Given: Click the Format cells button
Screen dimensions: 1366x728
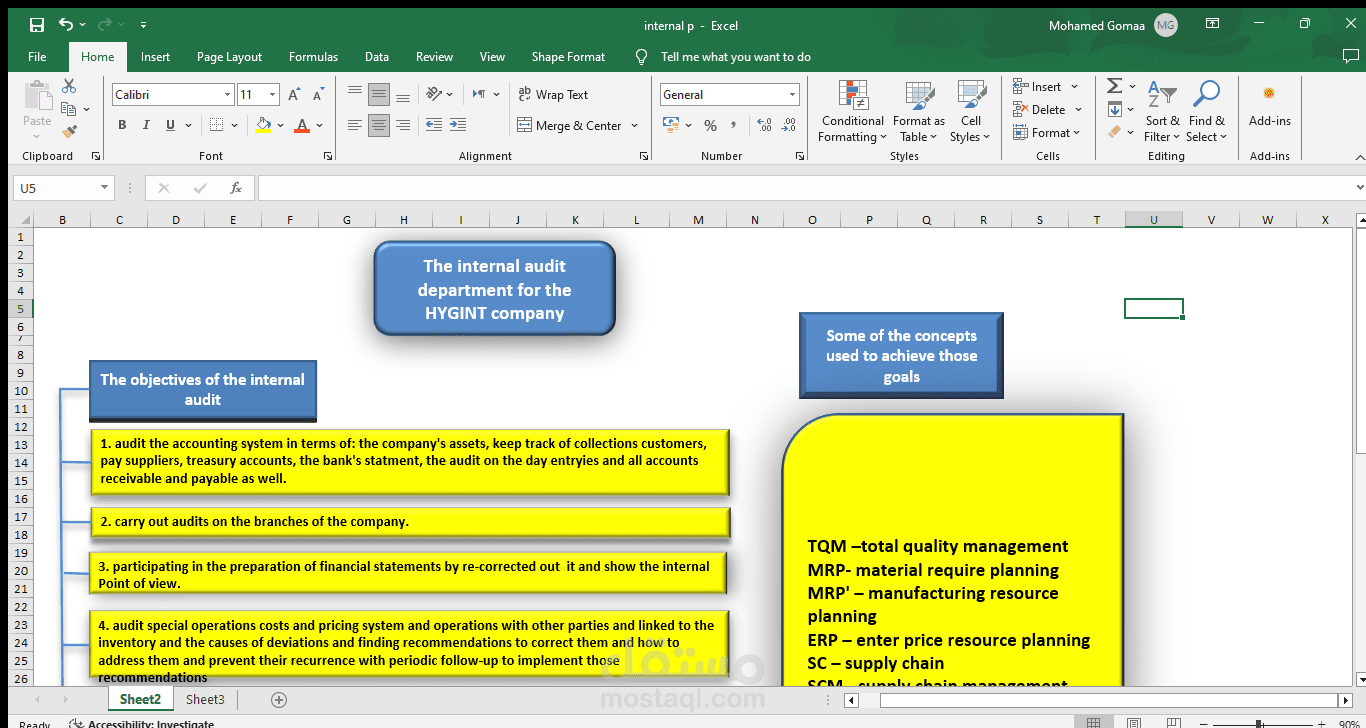Looking at the screenshot, I should (1047, 133).
